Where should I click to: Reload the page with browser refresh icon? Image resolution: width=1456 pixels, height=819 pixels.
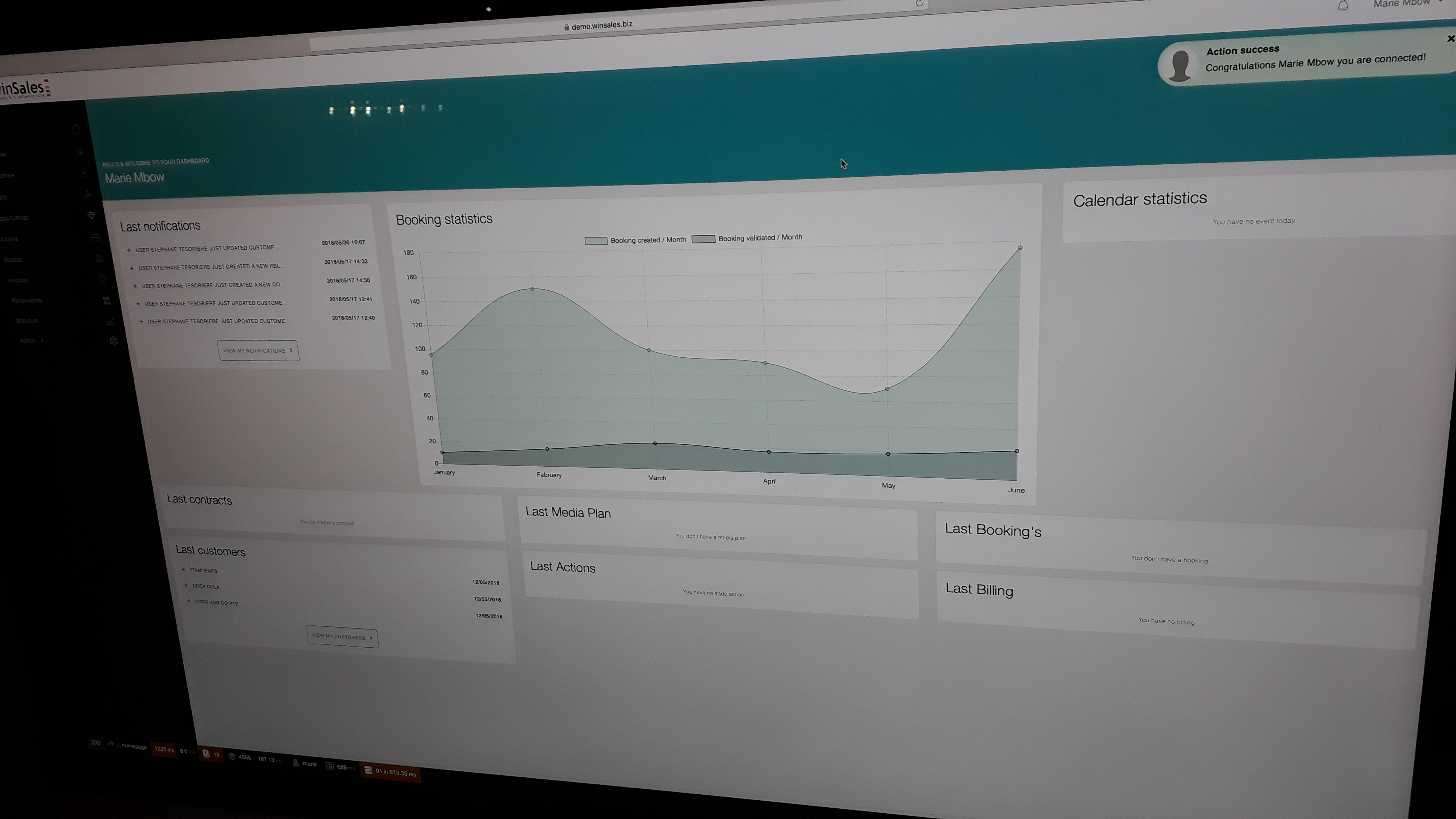tap(919, 4)
